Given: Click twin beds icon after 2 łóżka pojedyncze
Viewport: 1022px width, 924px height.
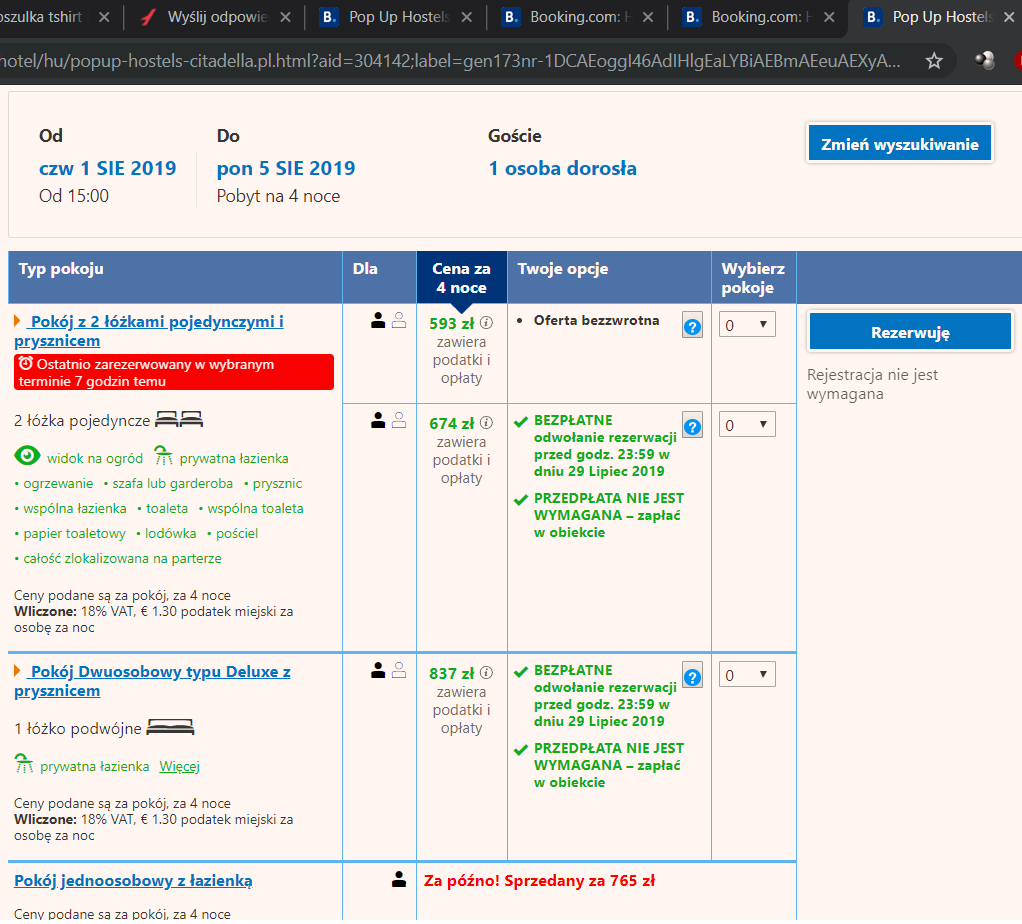Looking at the screenshot, I should (x=179, y=420).
